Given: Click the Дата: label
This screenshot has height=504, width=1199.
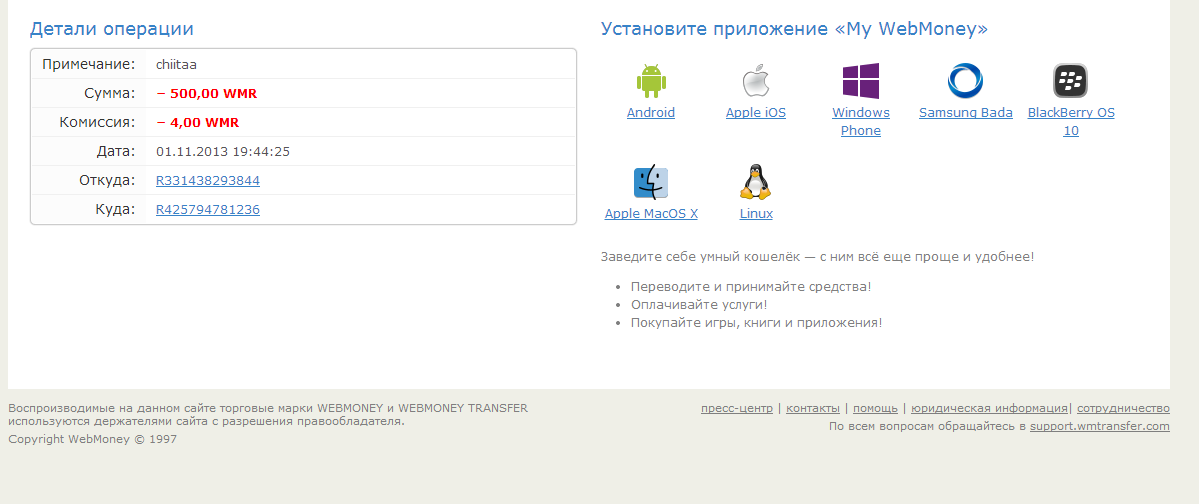Looking at the screenshot, I should click(116, 151).
